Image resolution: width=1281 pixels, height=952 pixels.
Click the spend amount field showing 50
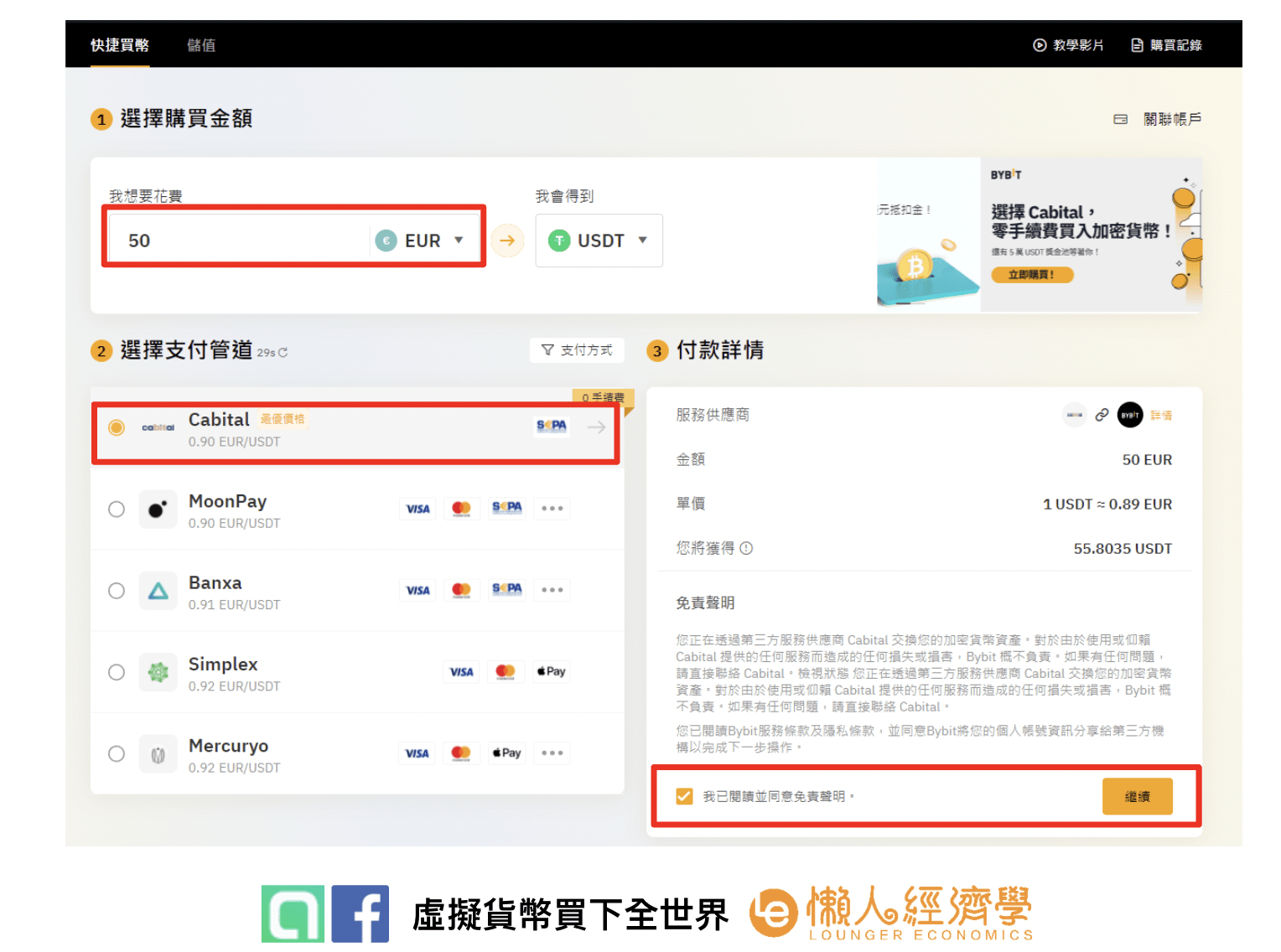tap(239, 241)
